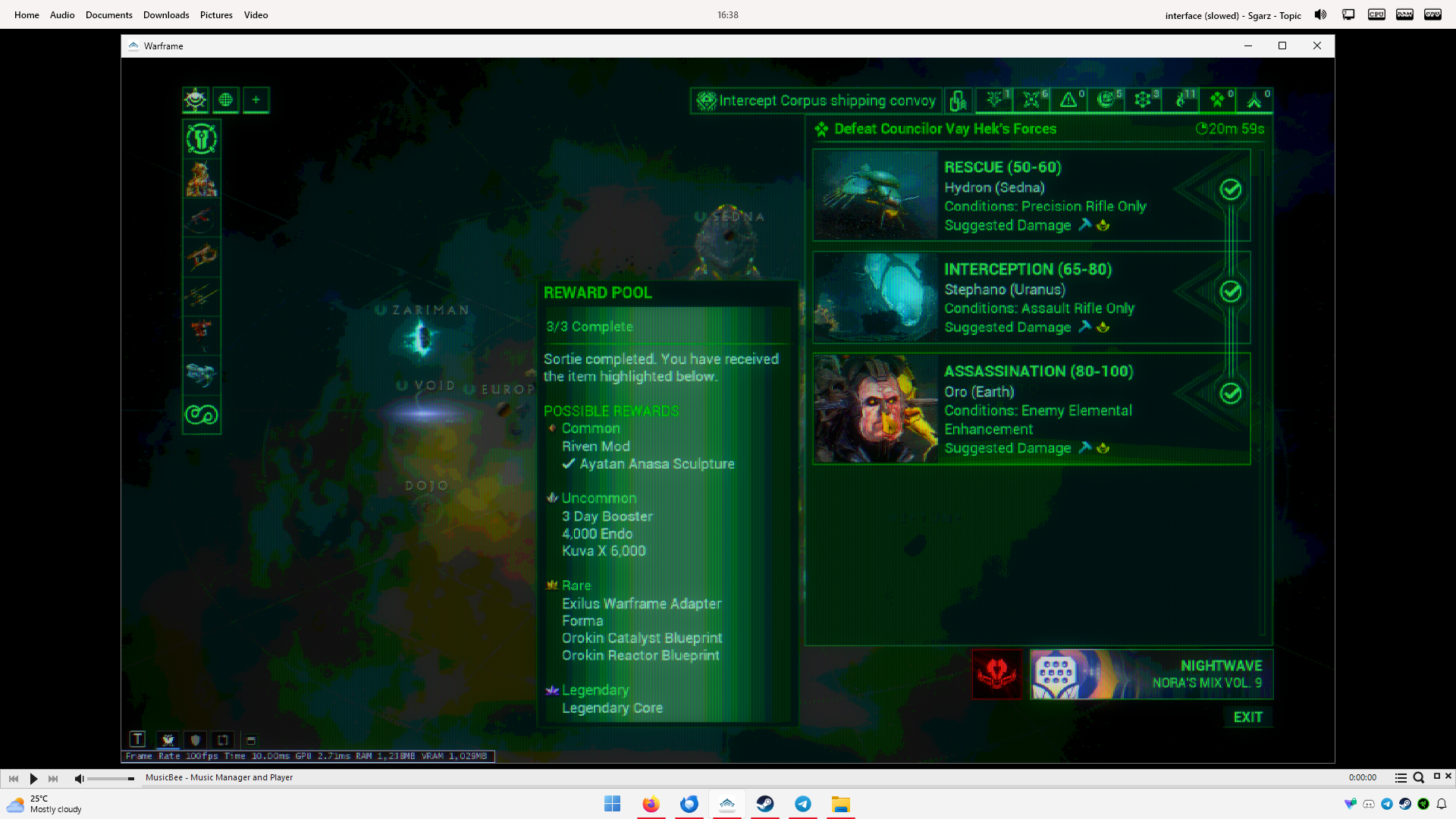Click the Rescue mission completion checkmark
Viewport: 1456px width, 819px height.
(x=1230, y=190)
